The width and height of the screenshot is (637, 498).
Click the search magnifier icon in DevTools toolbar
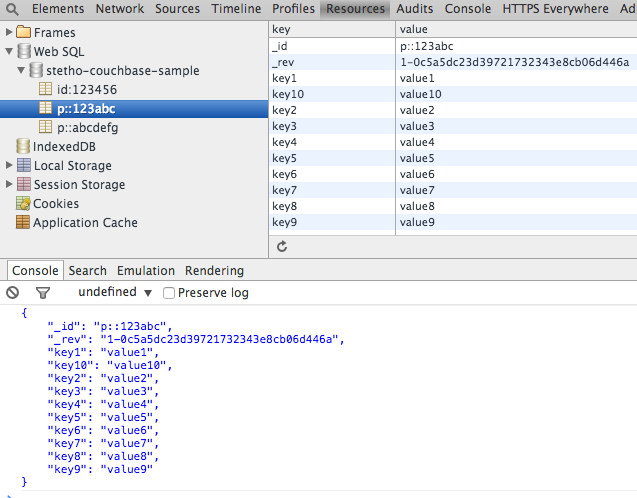(12, 9)
